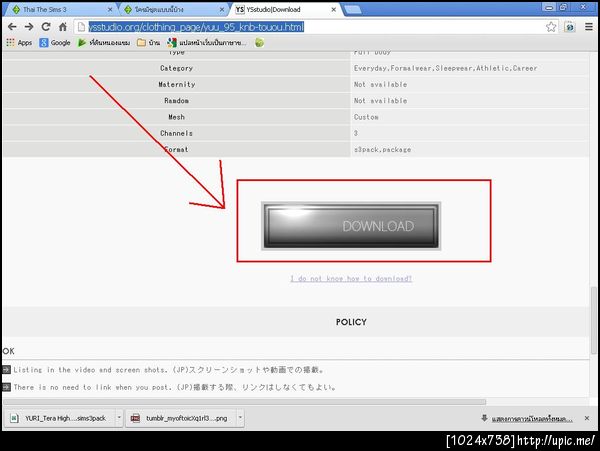600x451 pixels.
Task: Reload the page with the refresh icon
Action: 46,26
